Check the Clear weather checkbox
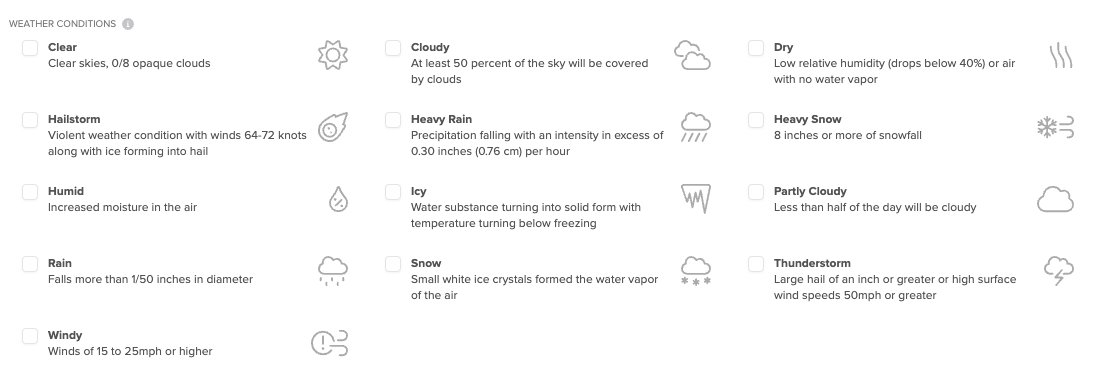1104x386 pixels. pos(30,48)
